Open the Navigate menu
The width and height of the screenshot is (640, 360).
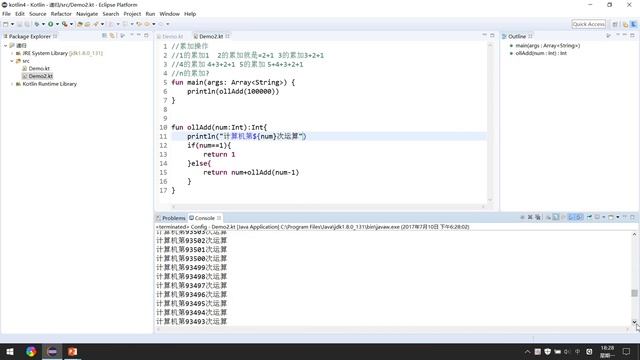87,14
